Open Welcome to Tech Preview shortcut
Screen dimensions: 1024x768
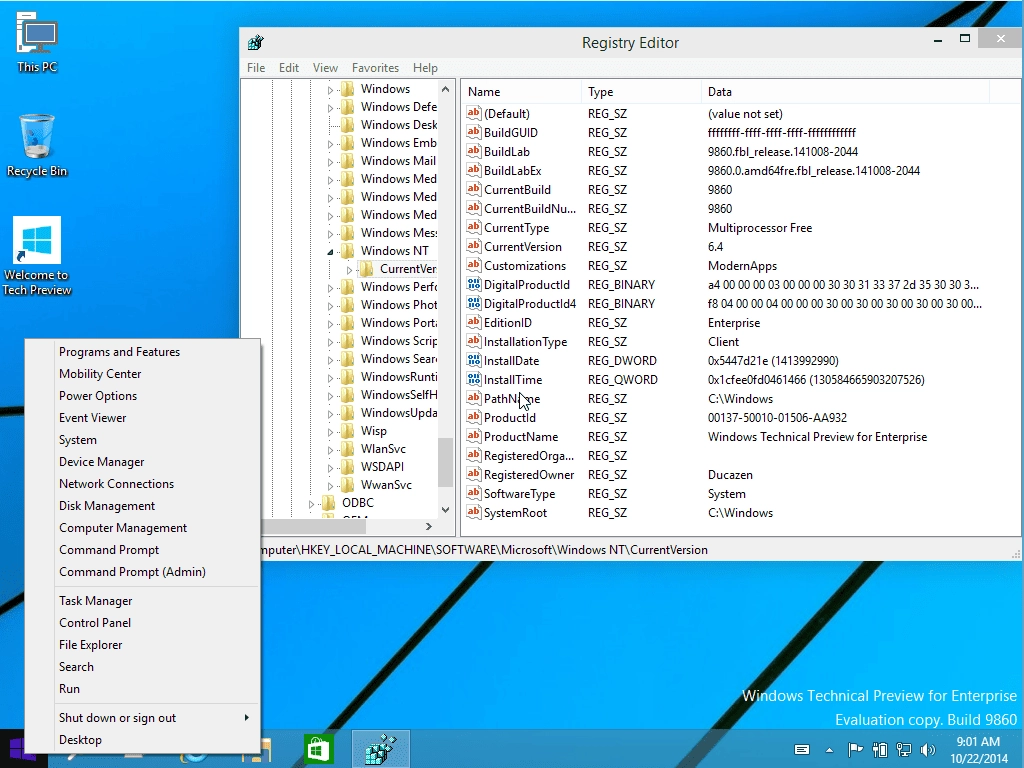tap(37, 255)
